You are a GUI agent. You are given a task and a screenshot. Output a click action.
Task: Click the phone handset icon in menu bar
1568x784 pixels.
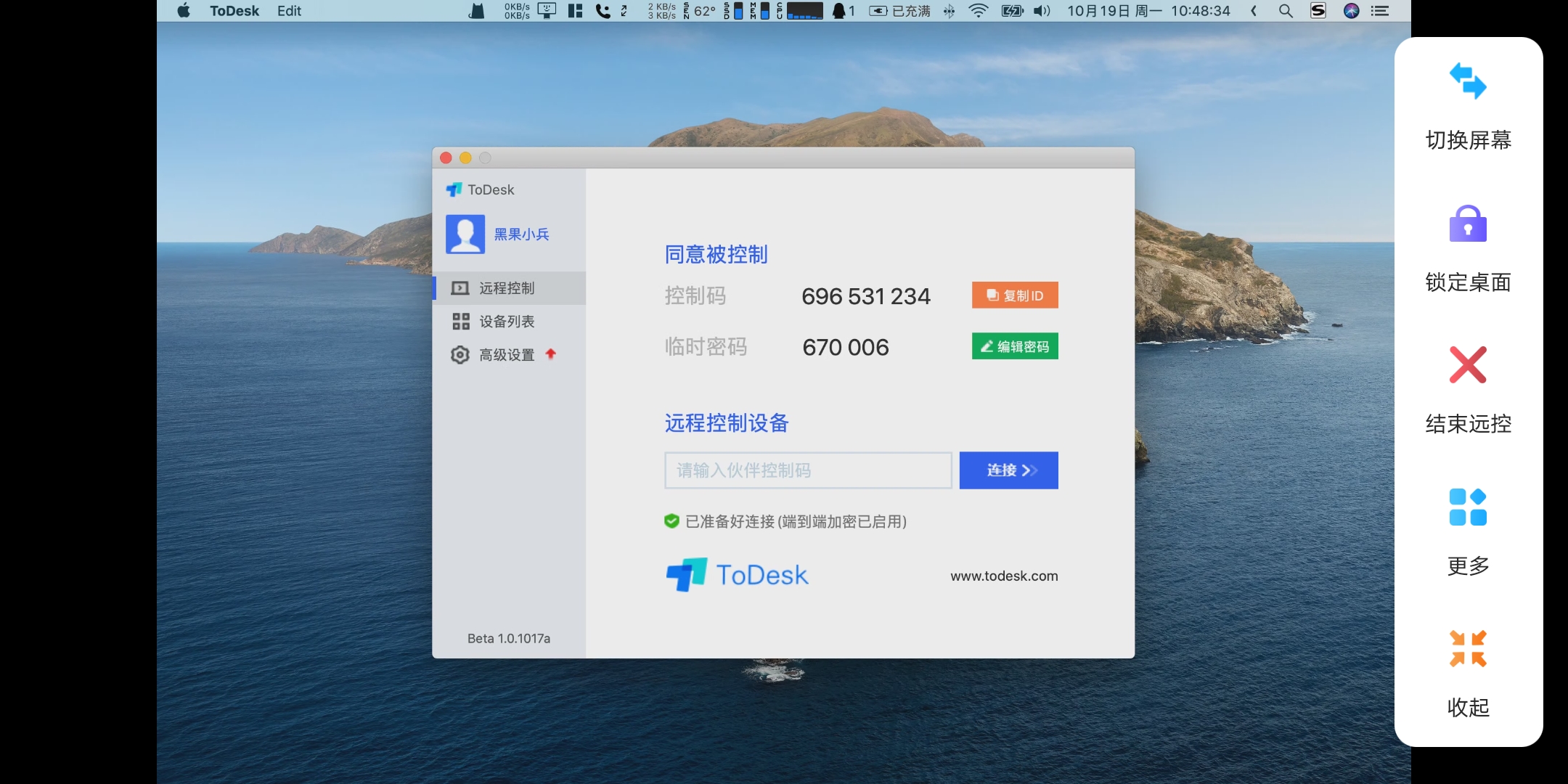click(603, 11)
